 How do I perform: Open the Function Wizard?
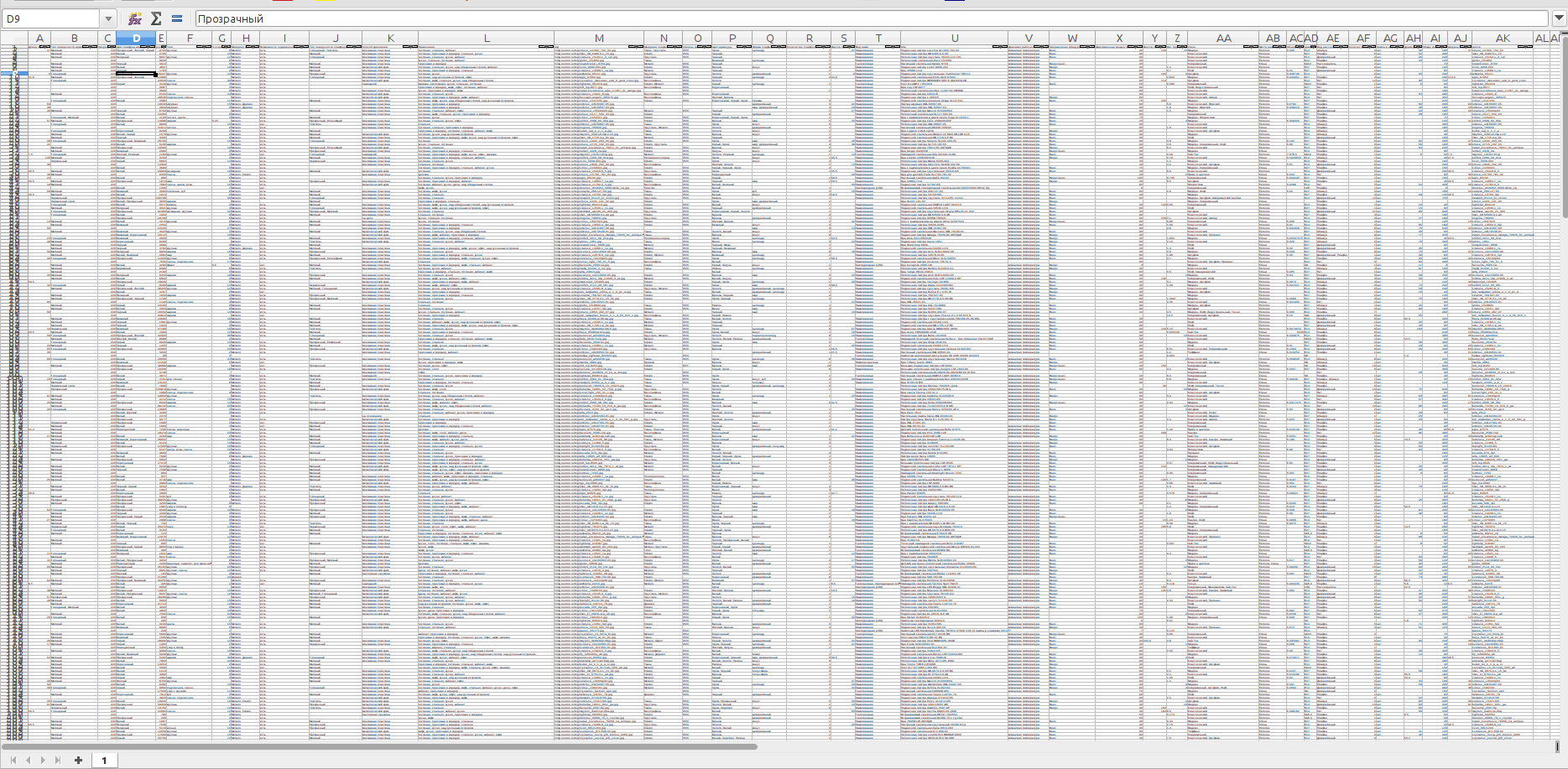click(134, 18)
